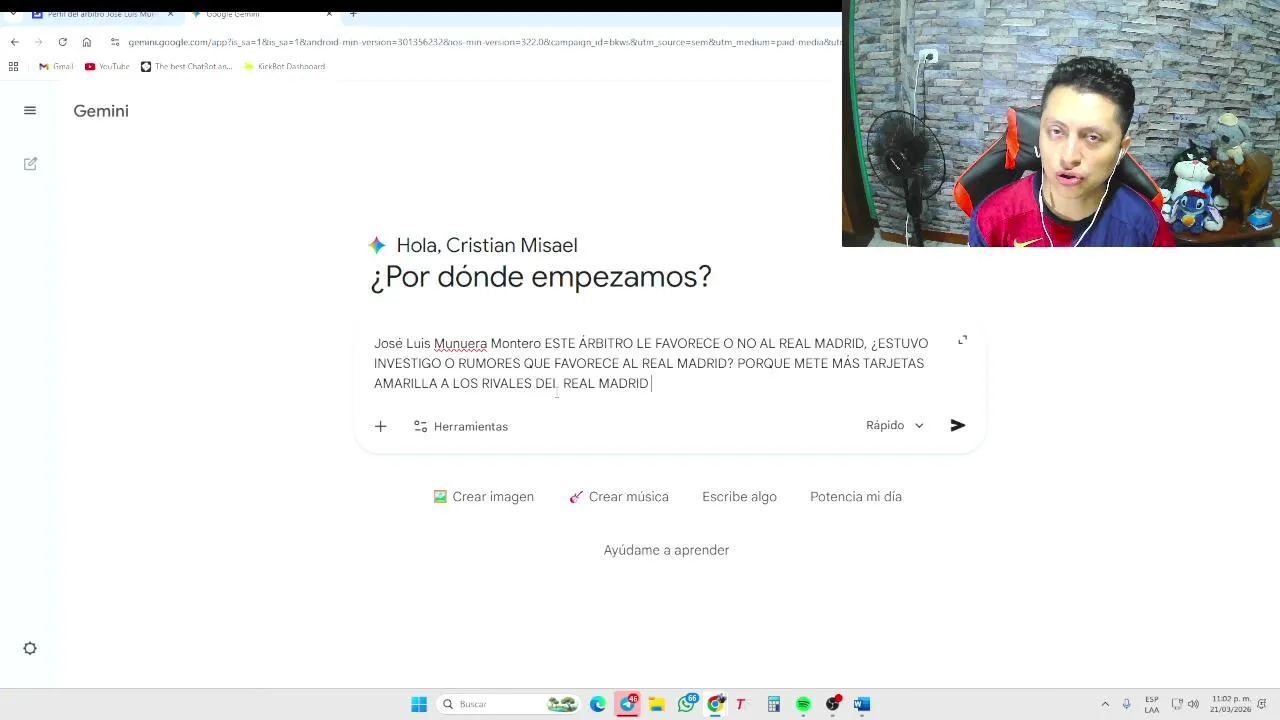Choose the Crear imagen suggestion
Image resolution: width=1280 pixels, height=720 pixels.
click(x=484, y=496)
